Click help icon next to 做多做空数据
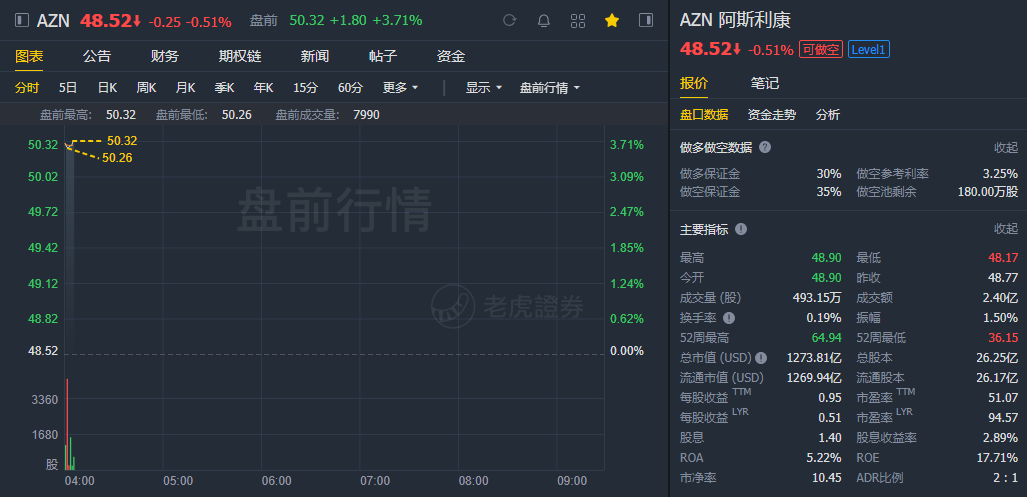The width and height of the screenshot is (1027, 497). coord(764,147)
